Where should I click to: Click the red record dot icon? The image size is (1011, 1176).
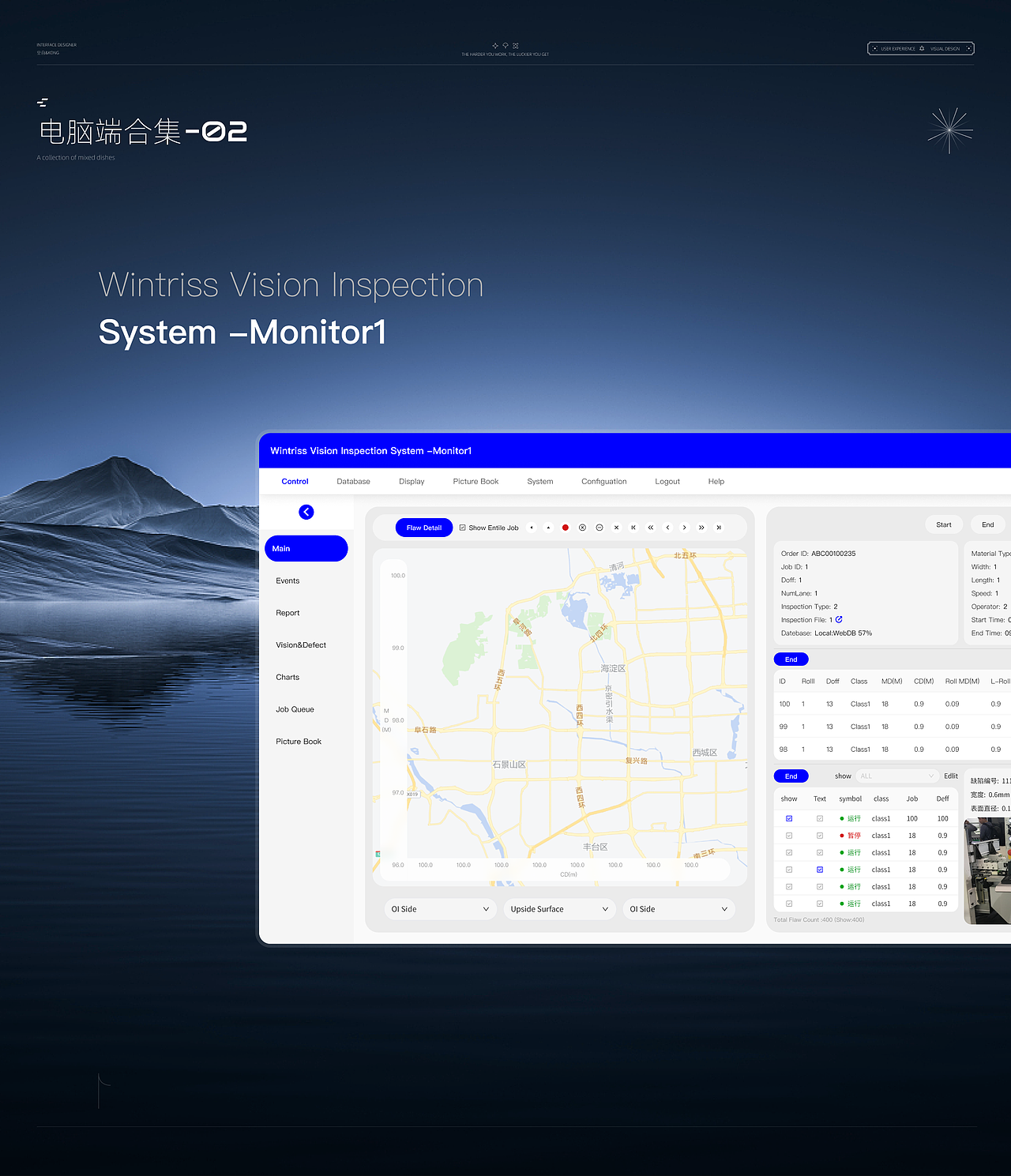[566, 528]
